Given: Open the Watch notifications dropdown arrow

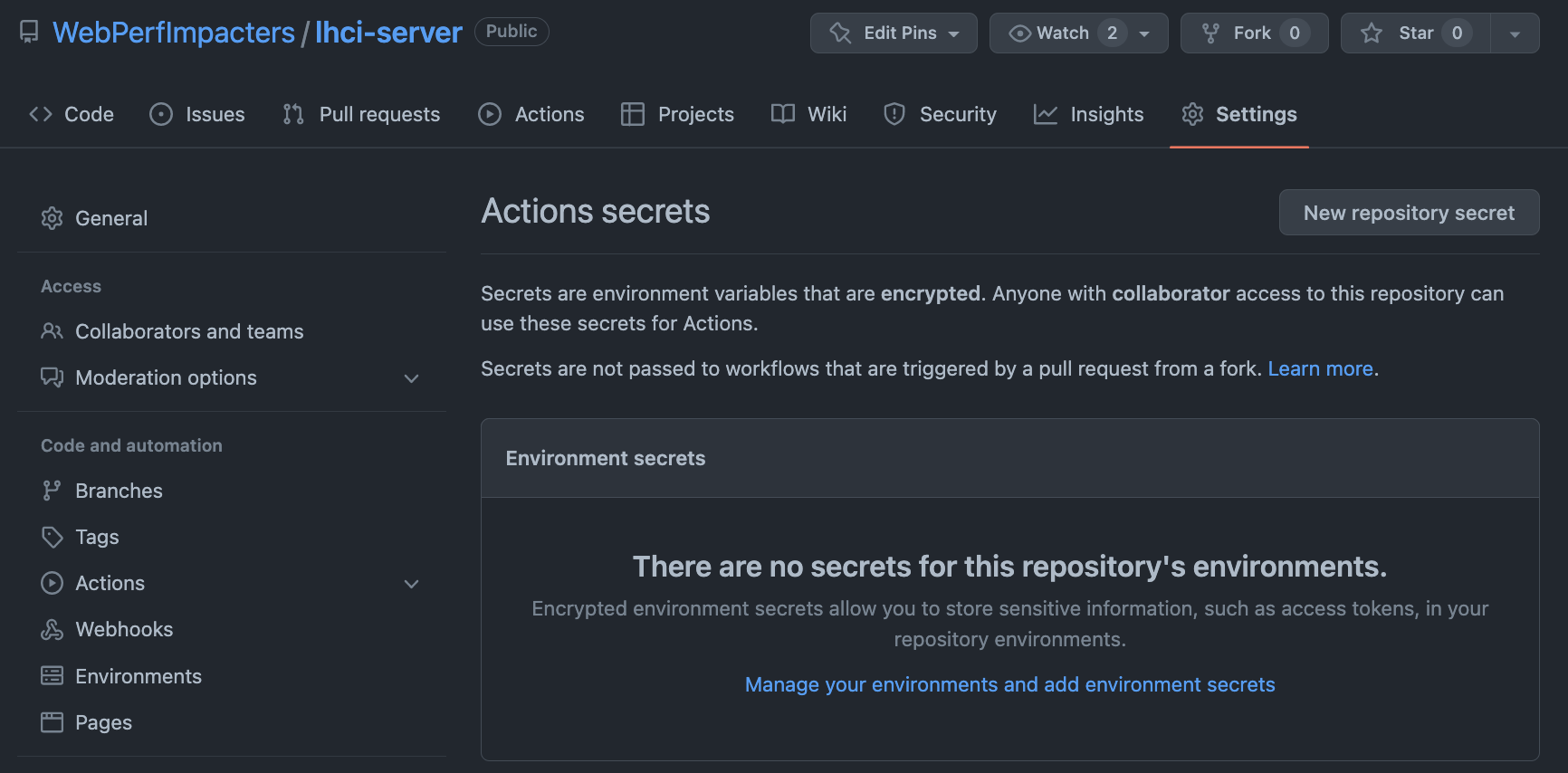Looking at the screenshot, I should [x=1144, y=34].
